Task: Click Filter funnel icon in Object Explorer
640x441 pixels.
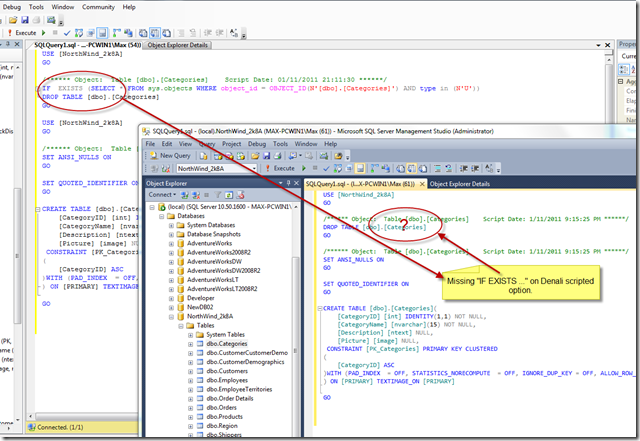Action: [218, 195]
